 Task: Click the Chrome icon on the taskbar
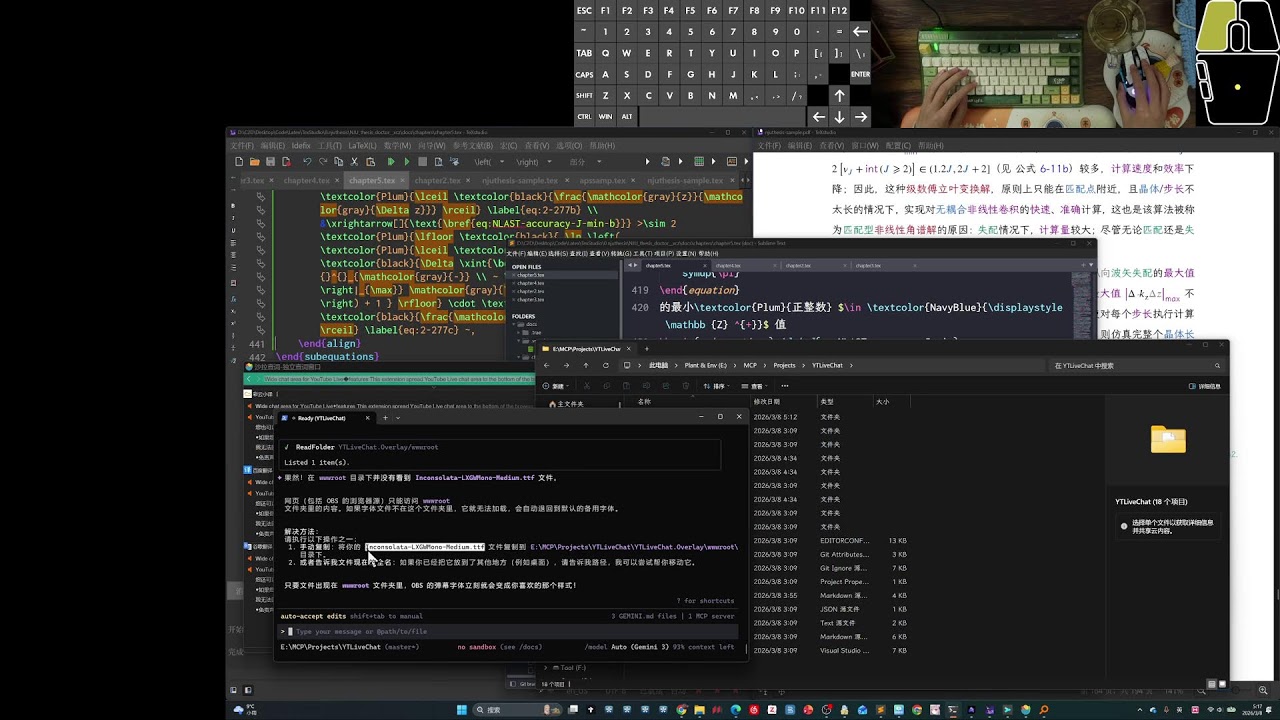tap(682, 710)
